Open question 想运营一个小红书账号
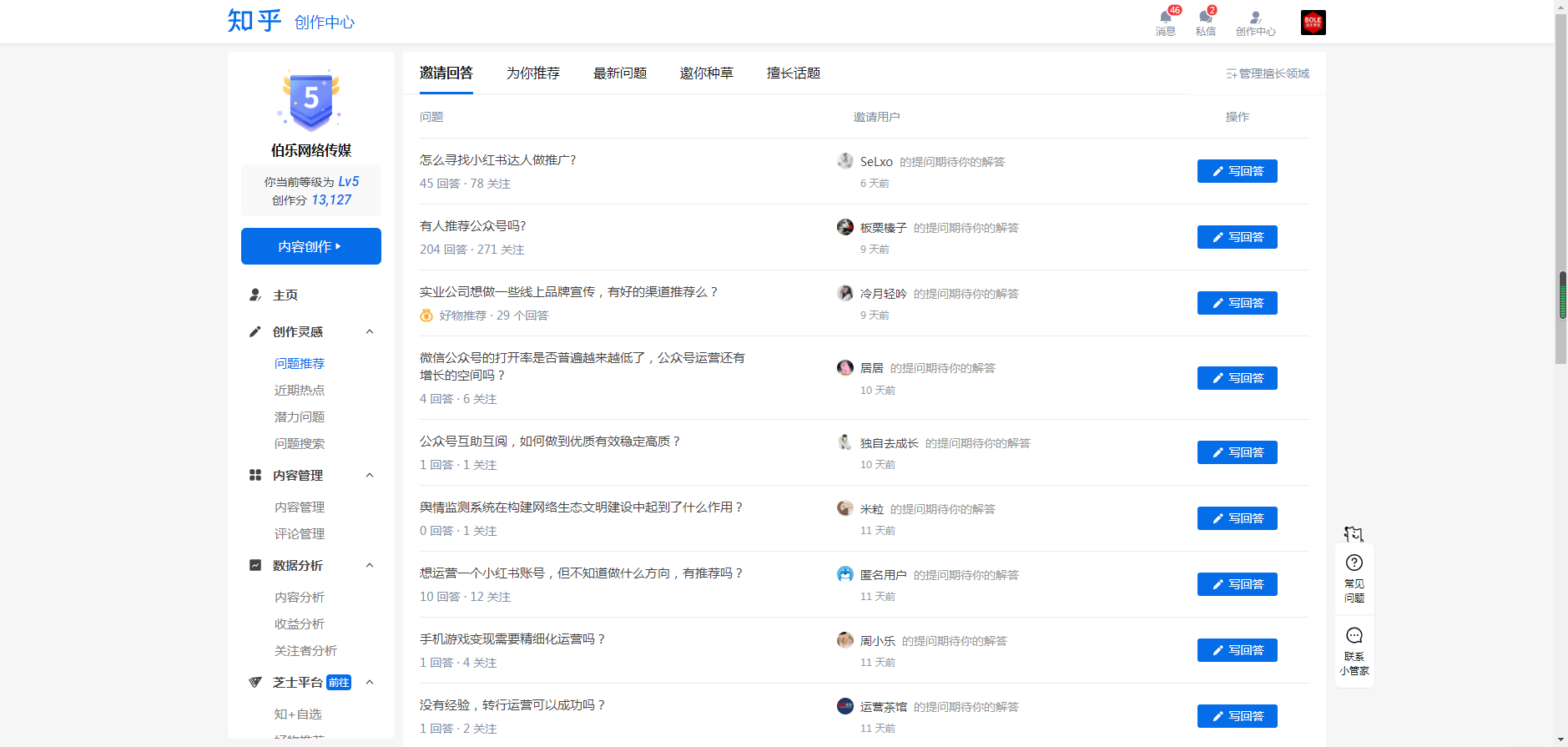Image resolution: width=1568 pixels, height=747 pixels. coord(582,573)
